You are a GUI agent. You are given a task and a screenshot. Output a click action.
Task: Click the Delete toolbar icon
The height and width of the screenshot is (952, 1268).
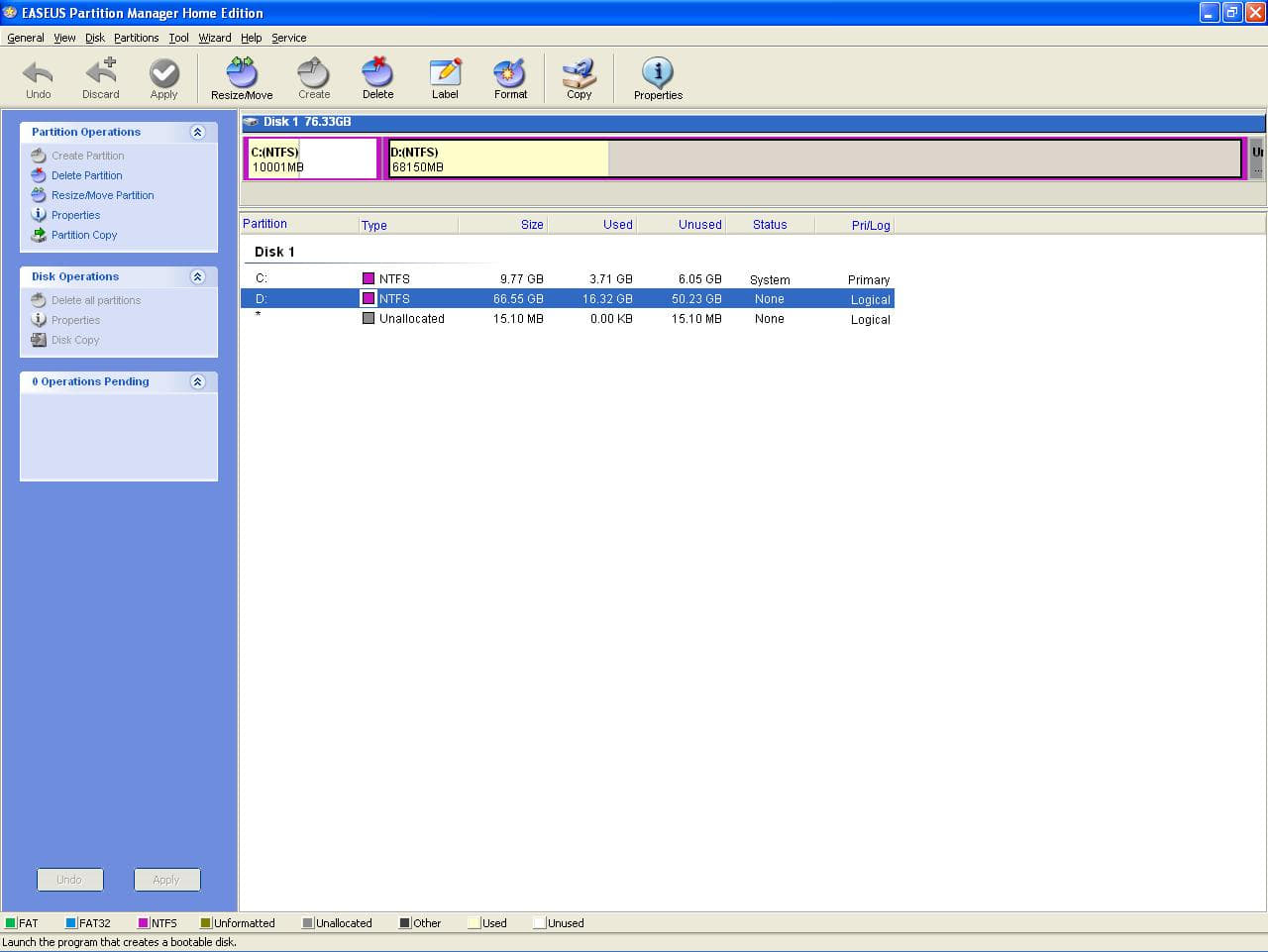[377, 72]
